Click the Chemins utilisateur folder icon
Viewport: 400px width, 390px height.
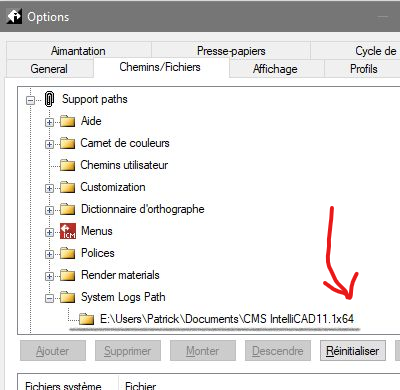tap(67, 165)
